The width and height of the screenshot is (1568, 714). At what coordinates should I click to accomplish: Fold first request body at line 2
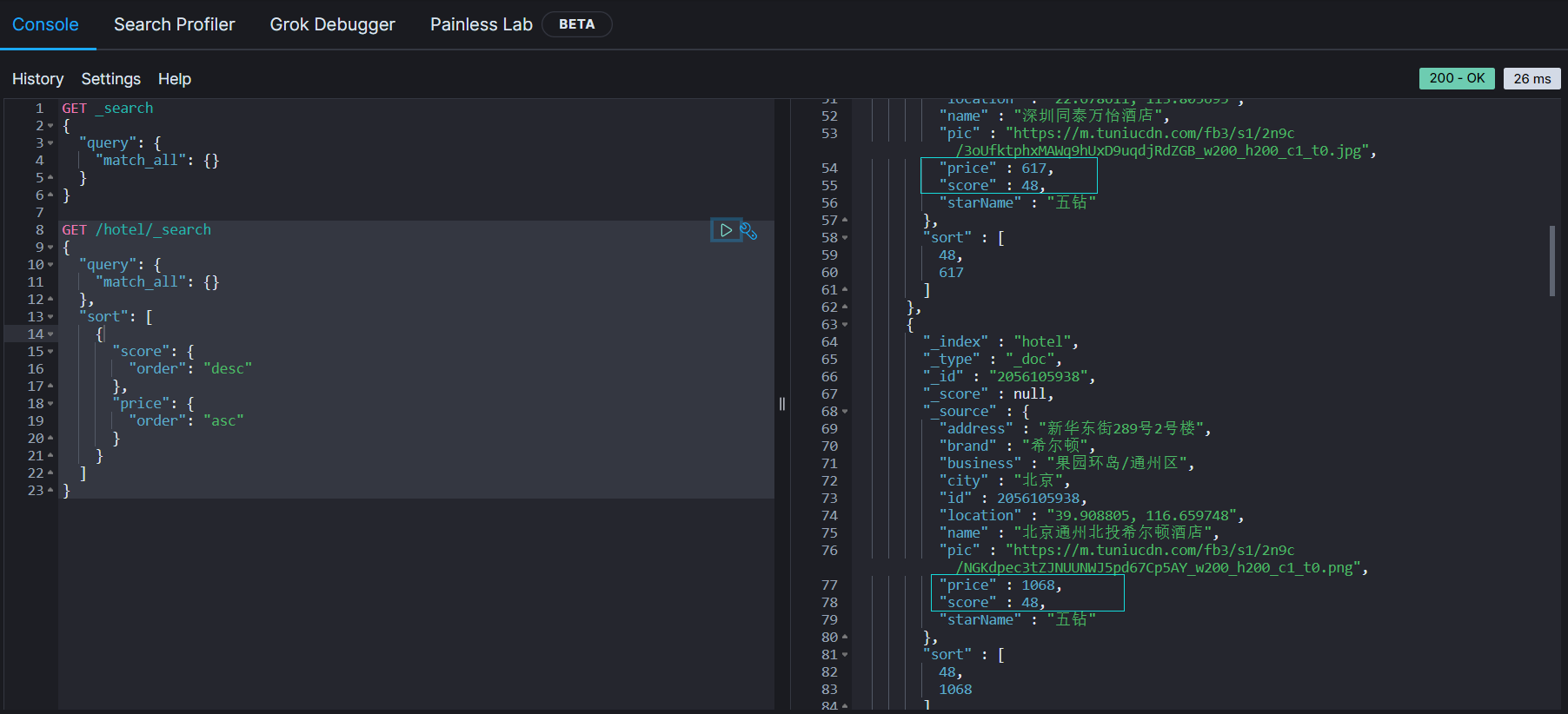(50, 126)
